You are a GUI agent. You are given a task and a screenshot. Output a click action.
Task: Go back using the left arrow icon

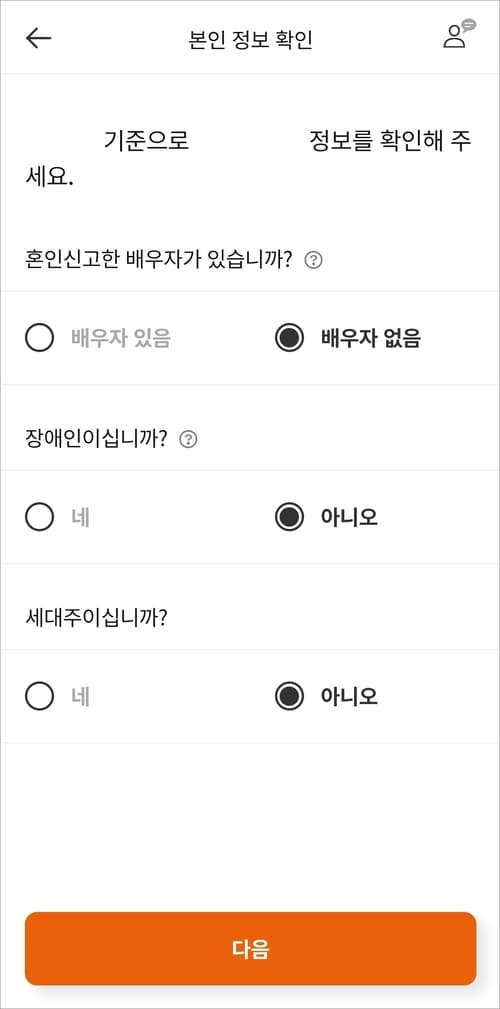pyautogui.click(x=39, y=38)
